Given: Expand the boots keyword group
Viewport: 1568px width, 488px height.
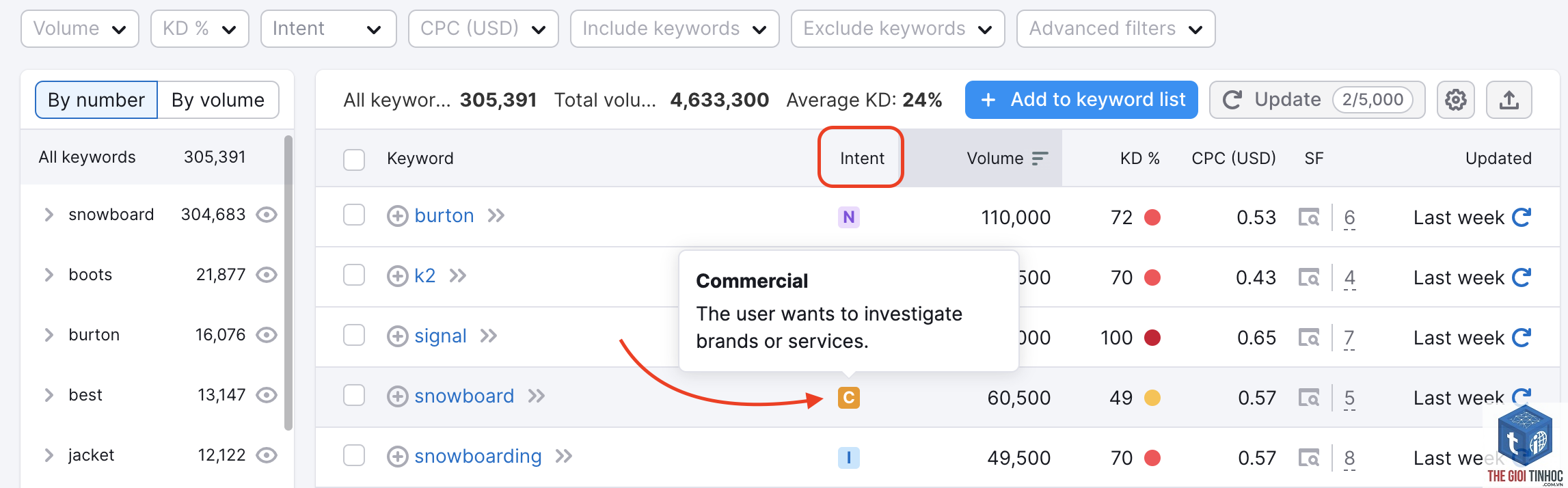Looking at the screenshot, I should [x=49, y=275].
